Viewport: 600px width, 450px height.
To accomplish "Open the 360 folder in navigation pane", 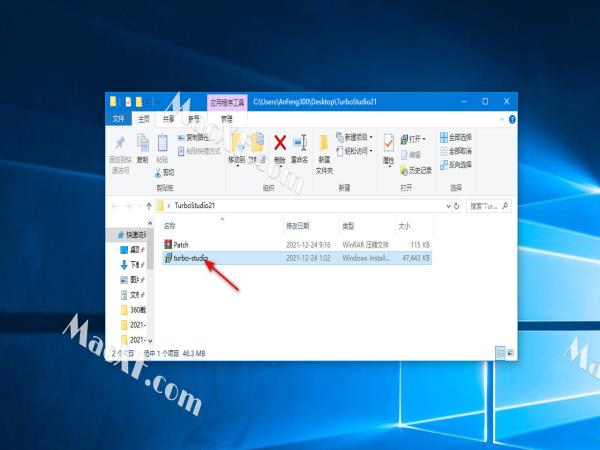I will coord(133,310).
